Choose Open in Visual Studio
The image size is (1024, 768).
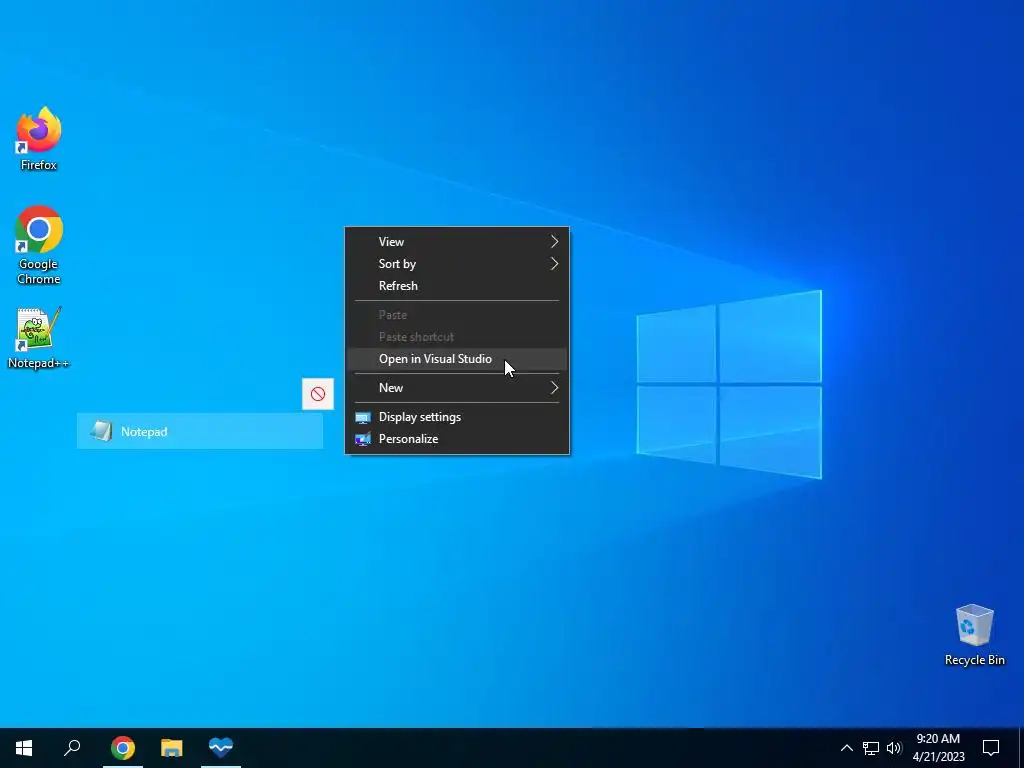(x=457, y=359)
